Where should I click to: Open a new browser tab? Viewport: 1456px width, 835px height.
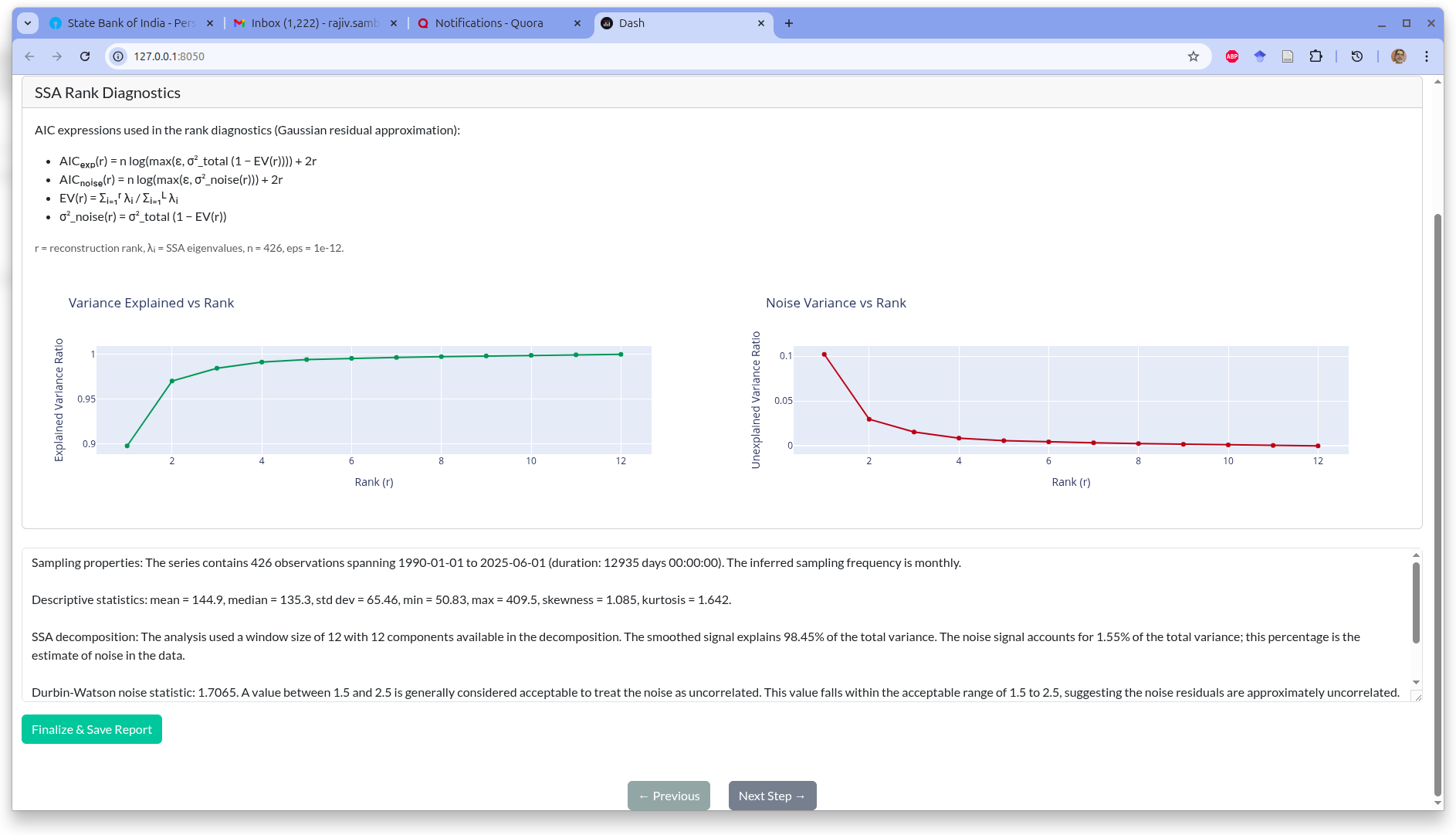(x=788, y=23)
